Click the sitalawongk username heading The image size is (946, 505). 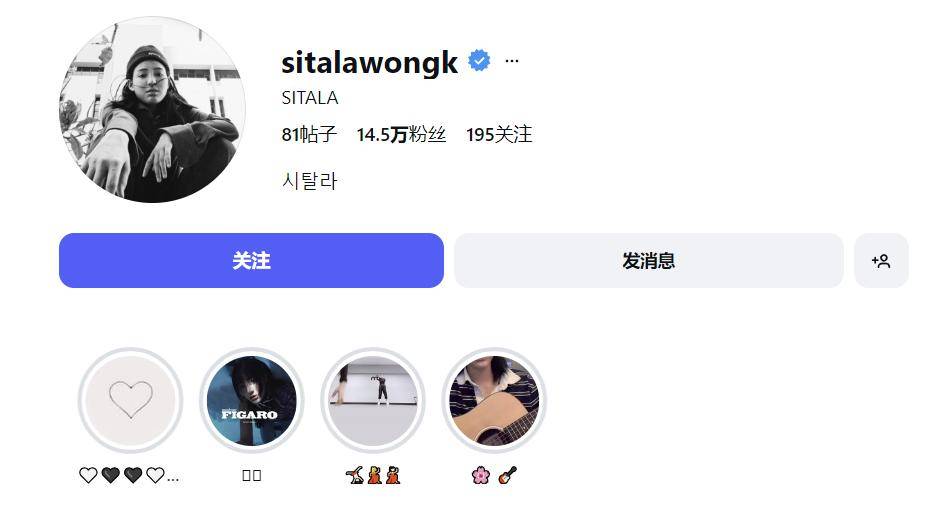coord(369,62)
